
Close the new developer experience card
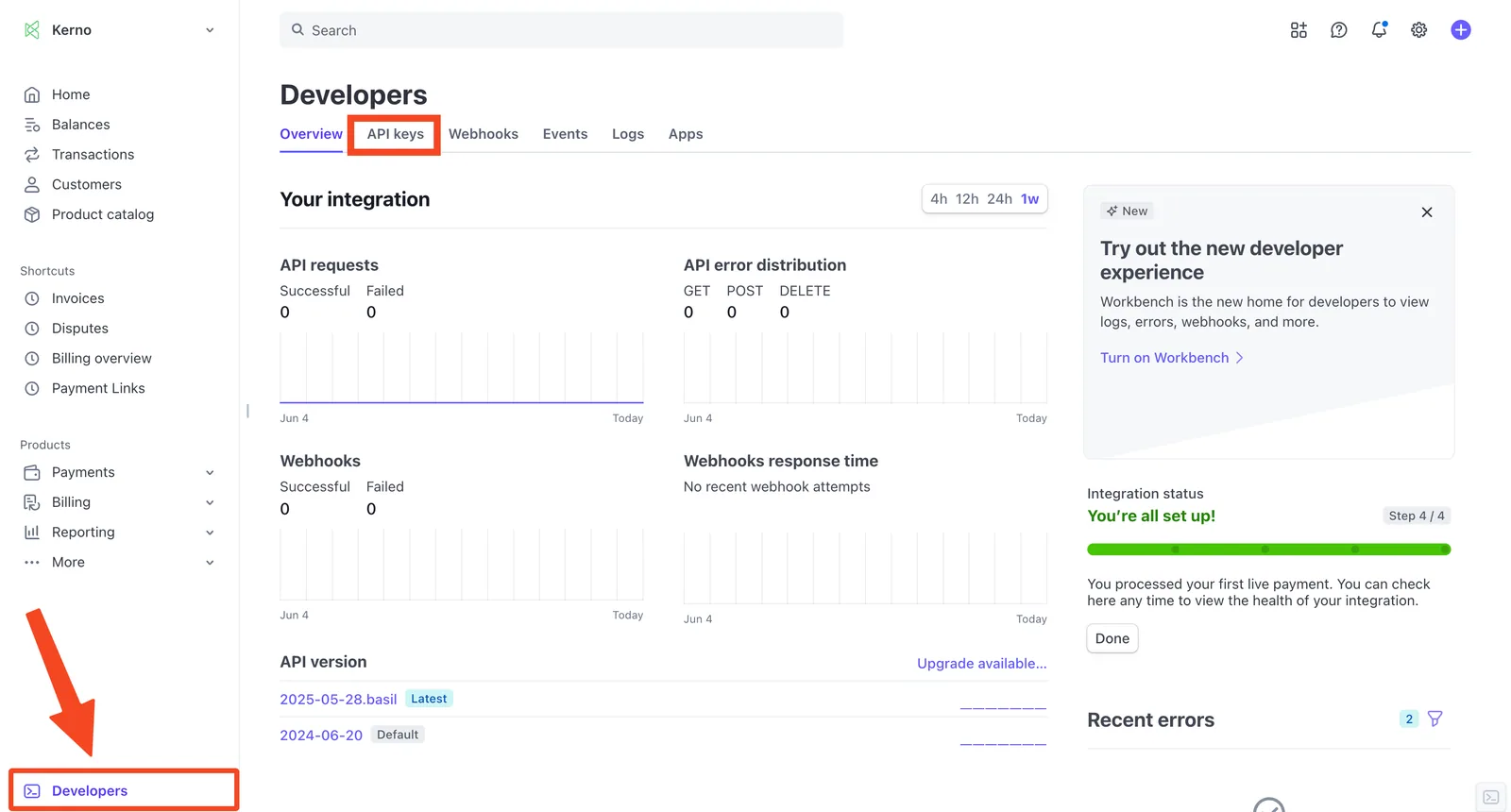(x=1427, y=212)
